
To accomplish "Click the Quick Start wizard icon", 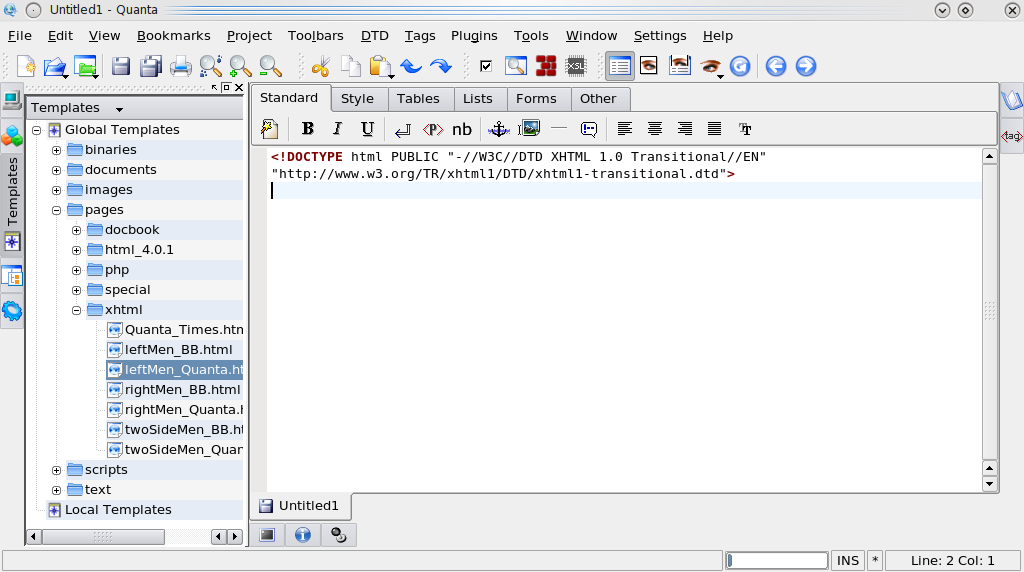I will [x=269, y=129].
